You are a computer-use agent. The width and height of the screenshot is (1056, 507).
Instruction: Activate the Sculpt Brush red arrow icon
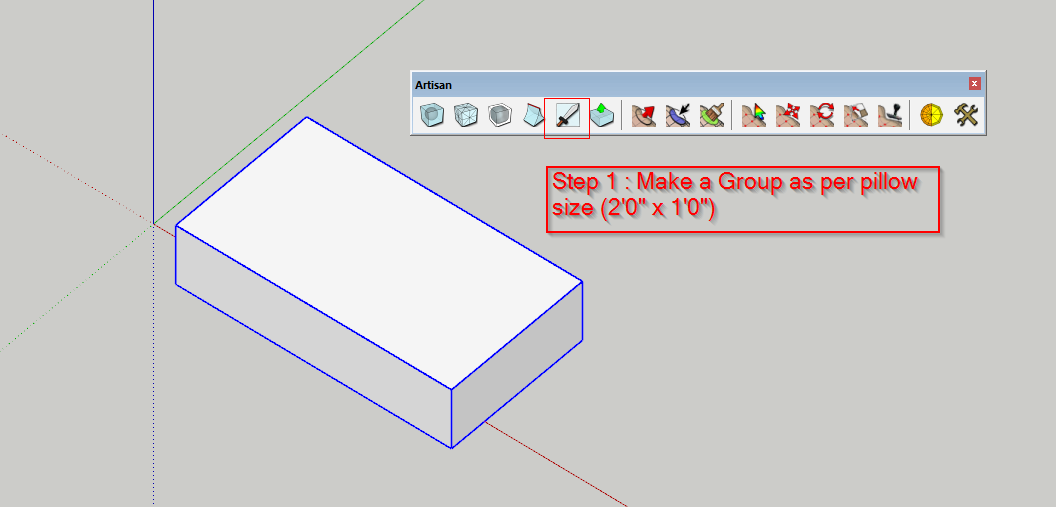click(x=644, y=115)
